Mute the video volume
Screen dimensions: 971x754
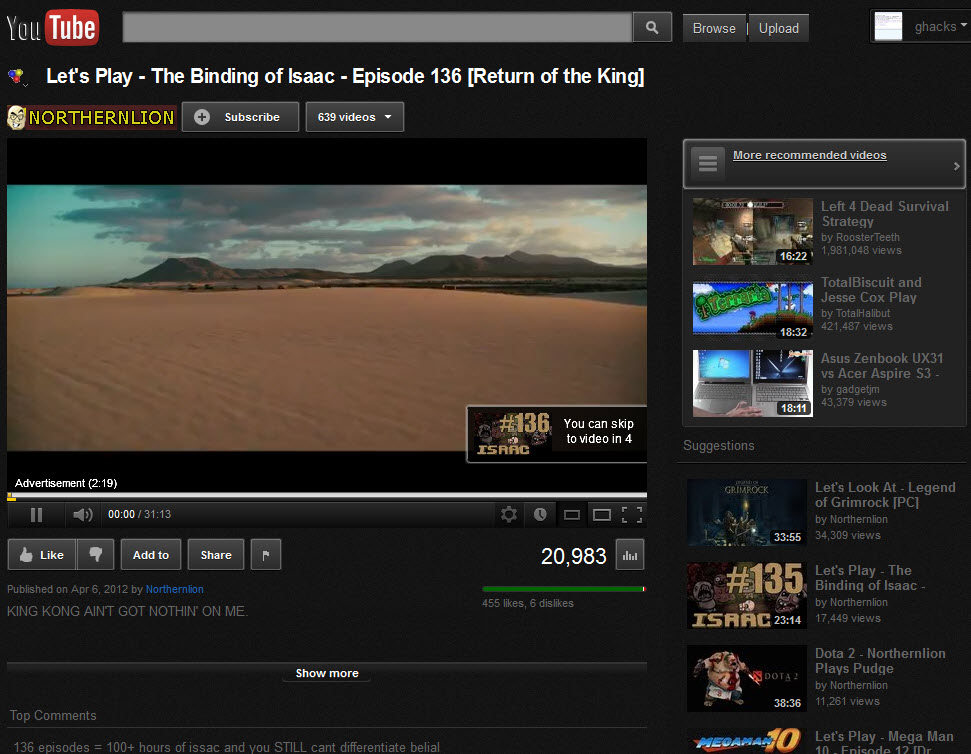[81, 514]
